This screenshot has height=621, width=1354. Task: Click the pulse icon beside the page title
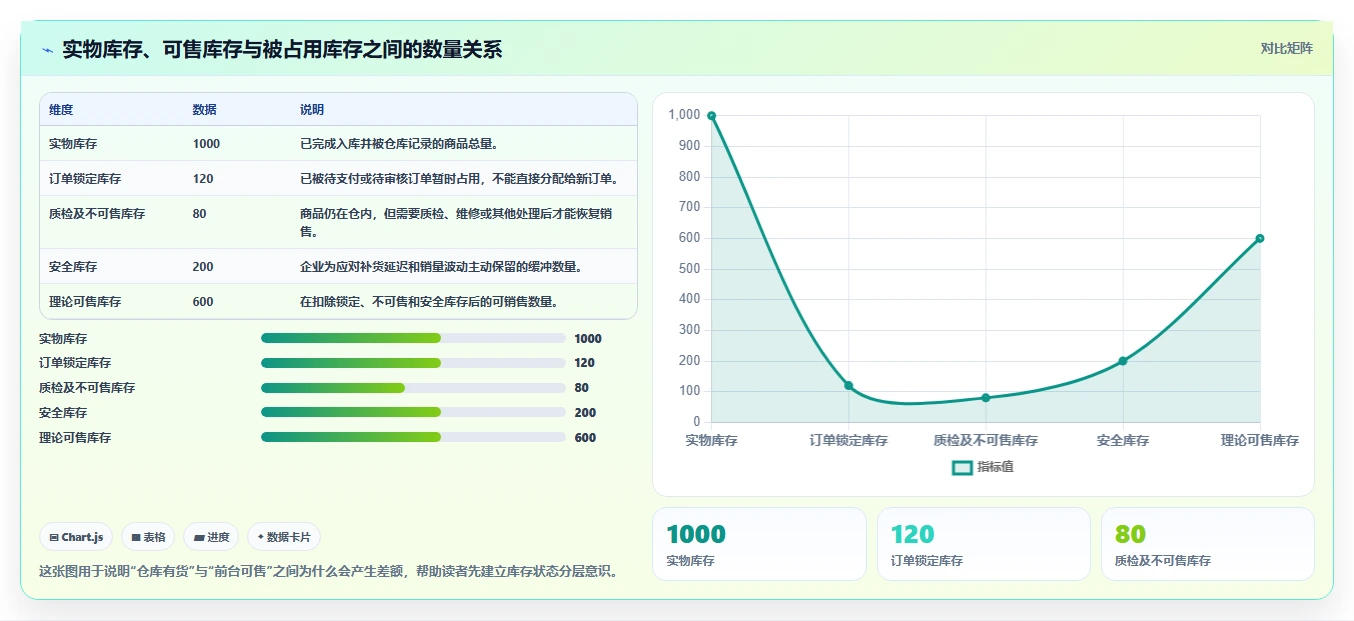[x=47, y=50]
